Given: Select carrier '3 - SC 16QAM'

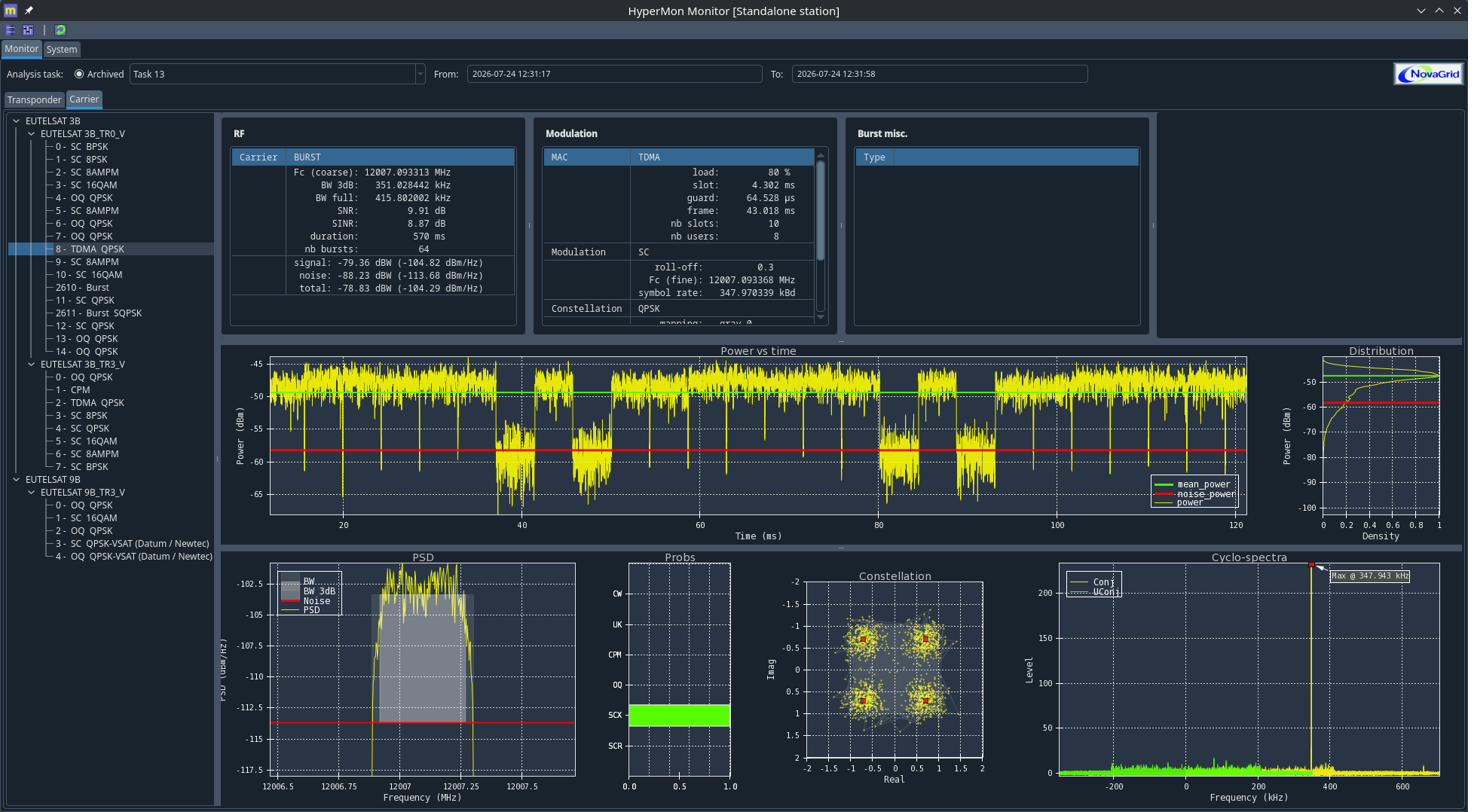Looking at the screenshot, I should 86,184.
